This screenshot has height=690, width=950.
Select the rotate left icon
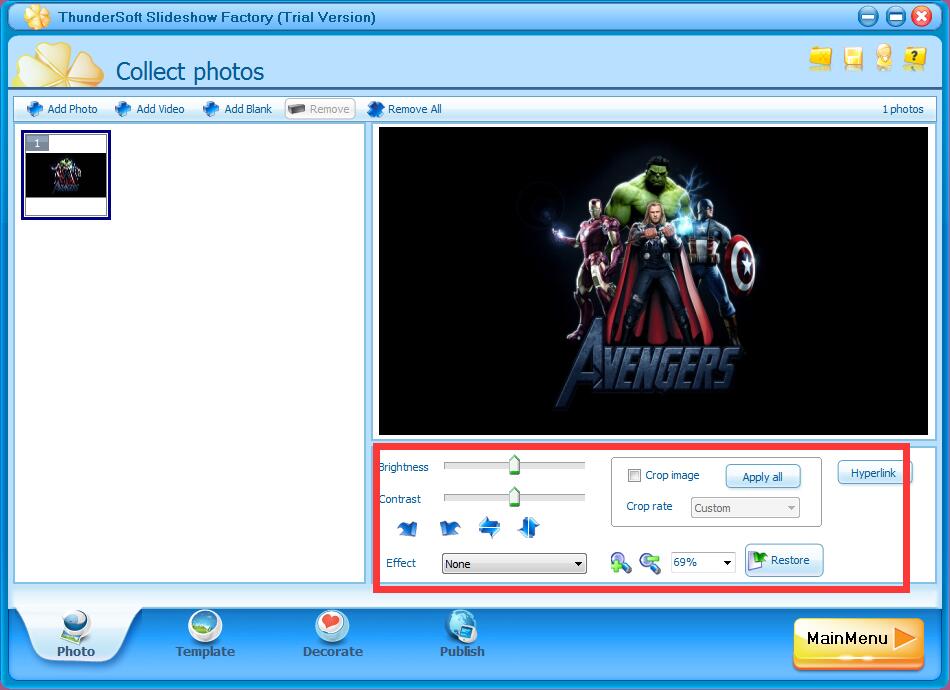(408, 527)
